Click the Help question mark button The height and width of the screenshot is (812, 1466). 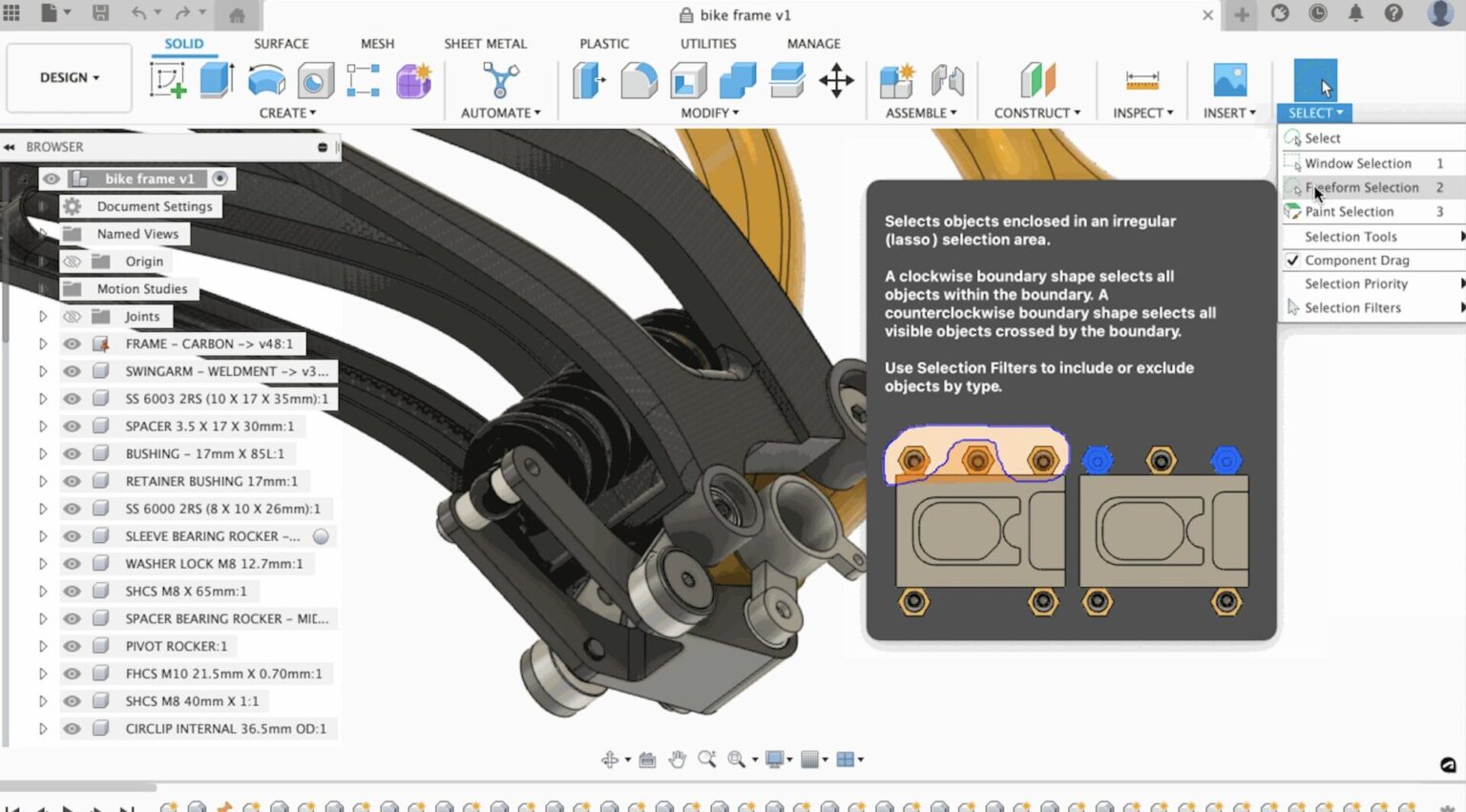click(1393, 15)
